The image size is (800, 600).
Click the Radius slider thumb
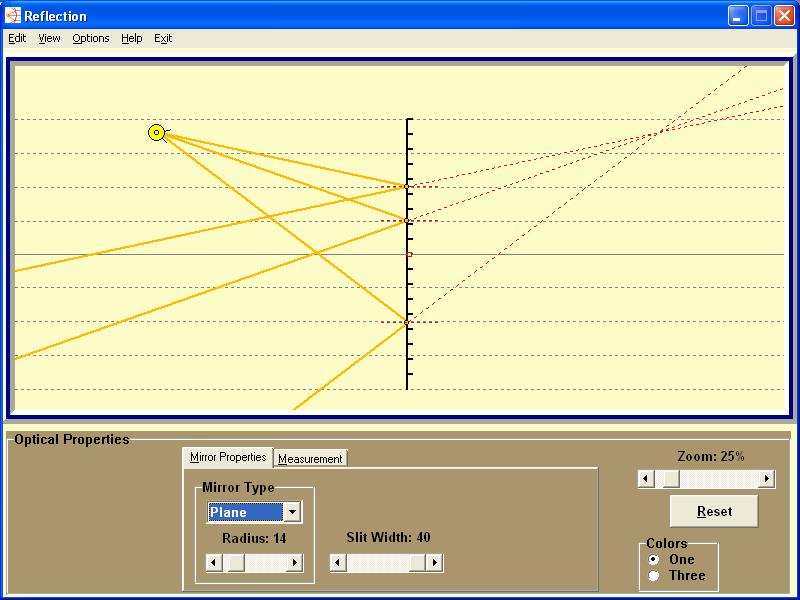pos(235,563)
